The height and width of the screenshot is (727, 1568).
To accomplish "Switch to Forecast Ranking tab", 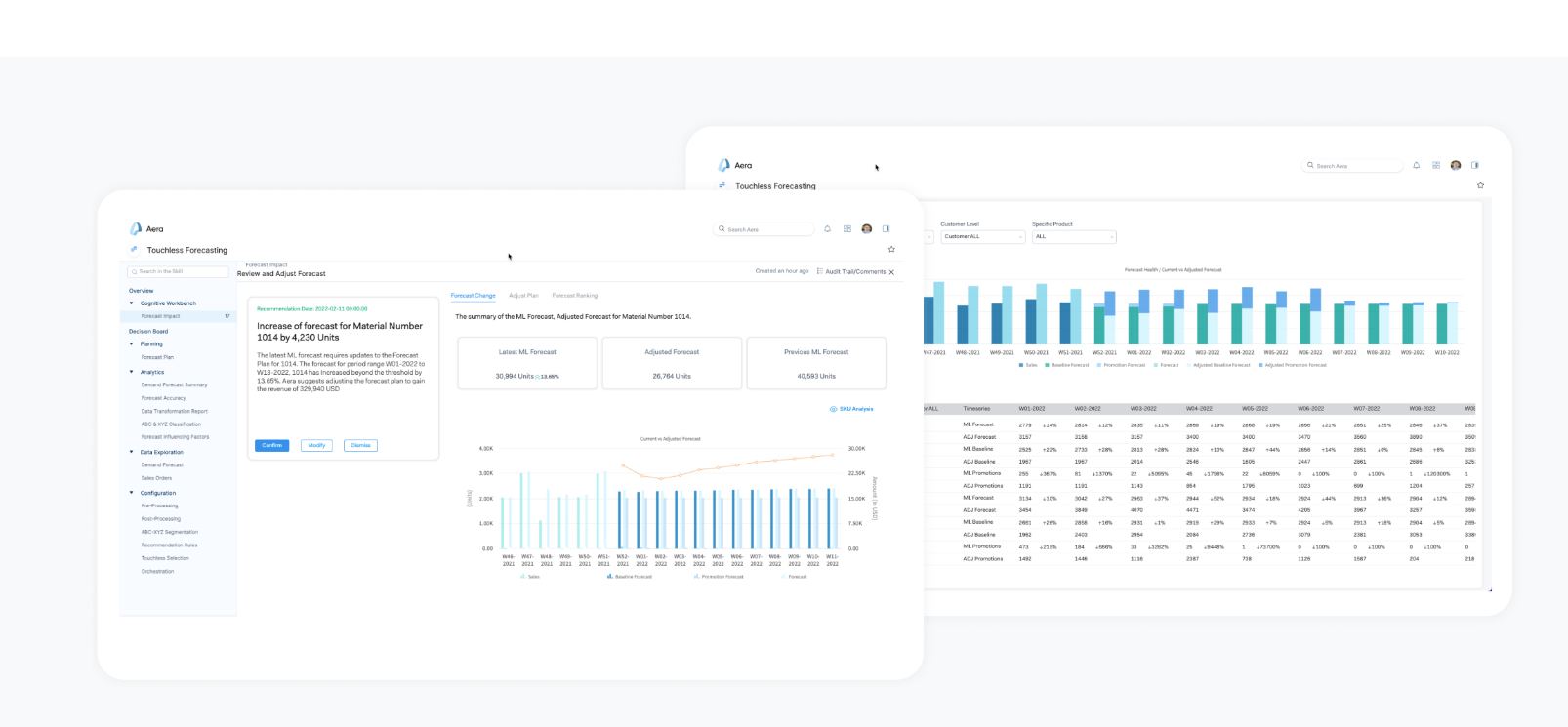I will pyautogui.click(x=575, y=295).
